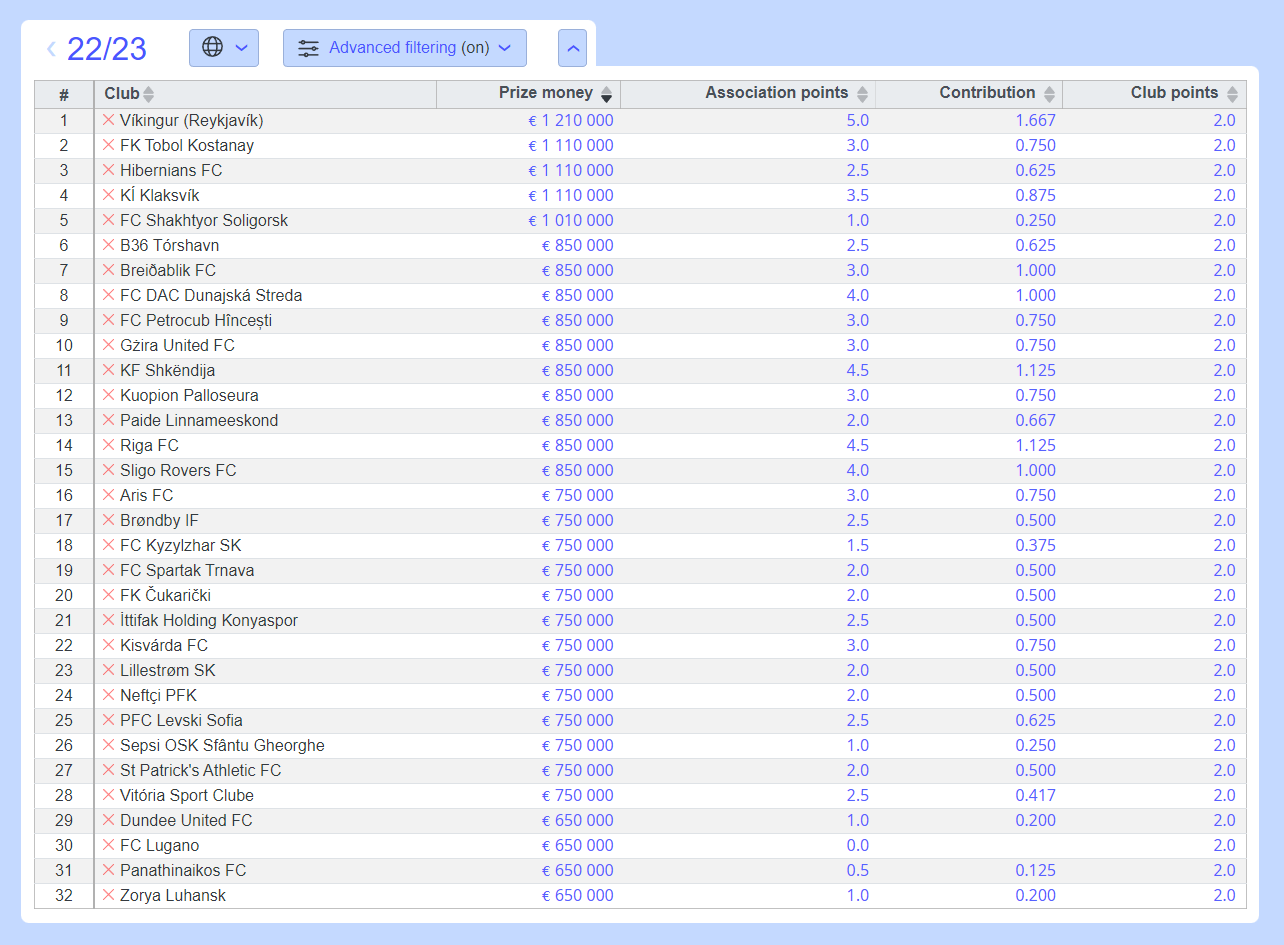Open the globe region selector dropdown
Screen dimensions: 1284x945
pos(224,48)
